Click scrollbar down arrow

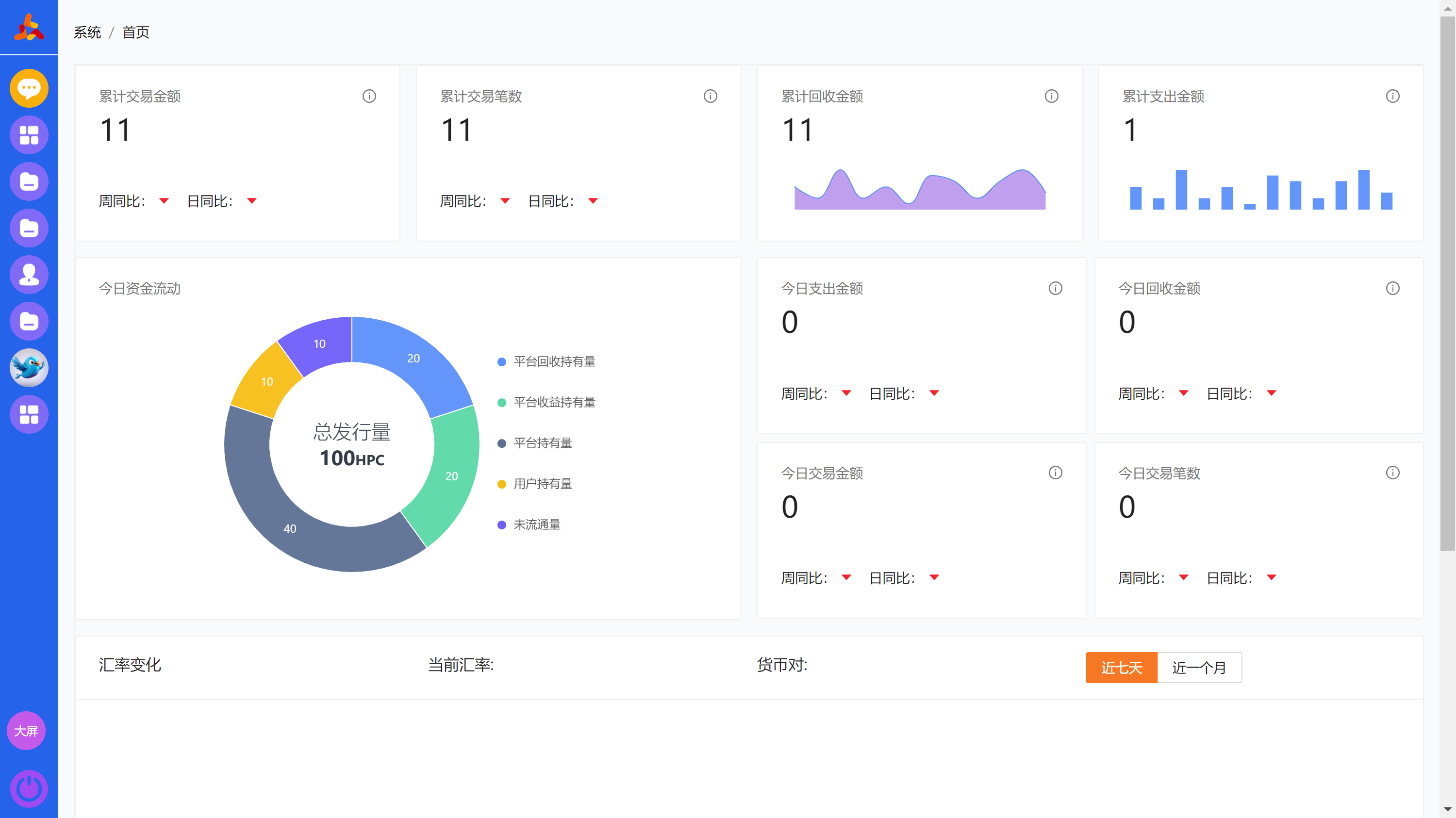[1447, 810]
